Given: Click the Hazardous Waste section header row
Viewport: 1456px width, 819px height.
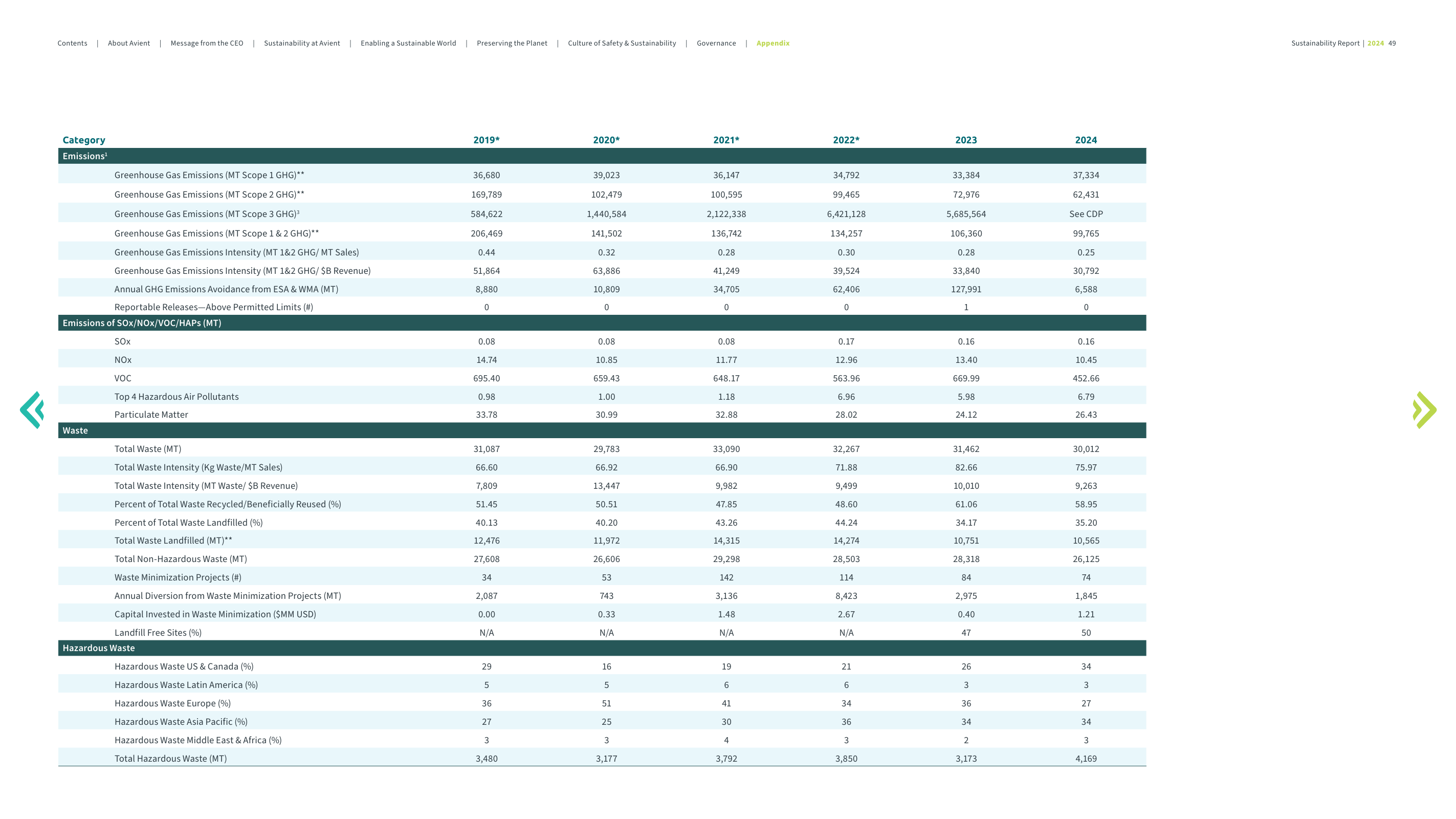Looking at the screenshot, I should [602, 648].
